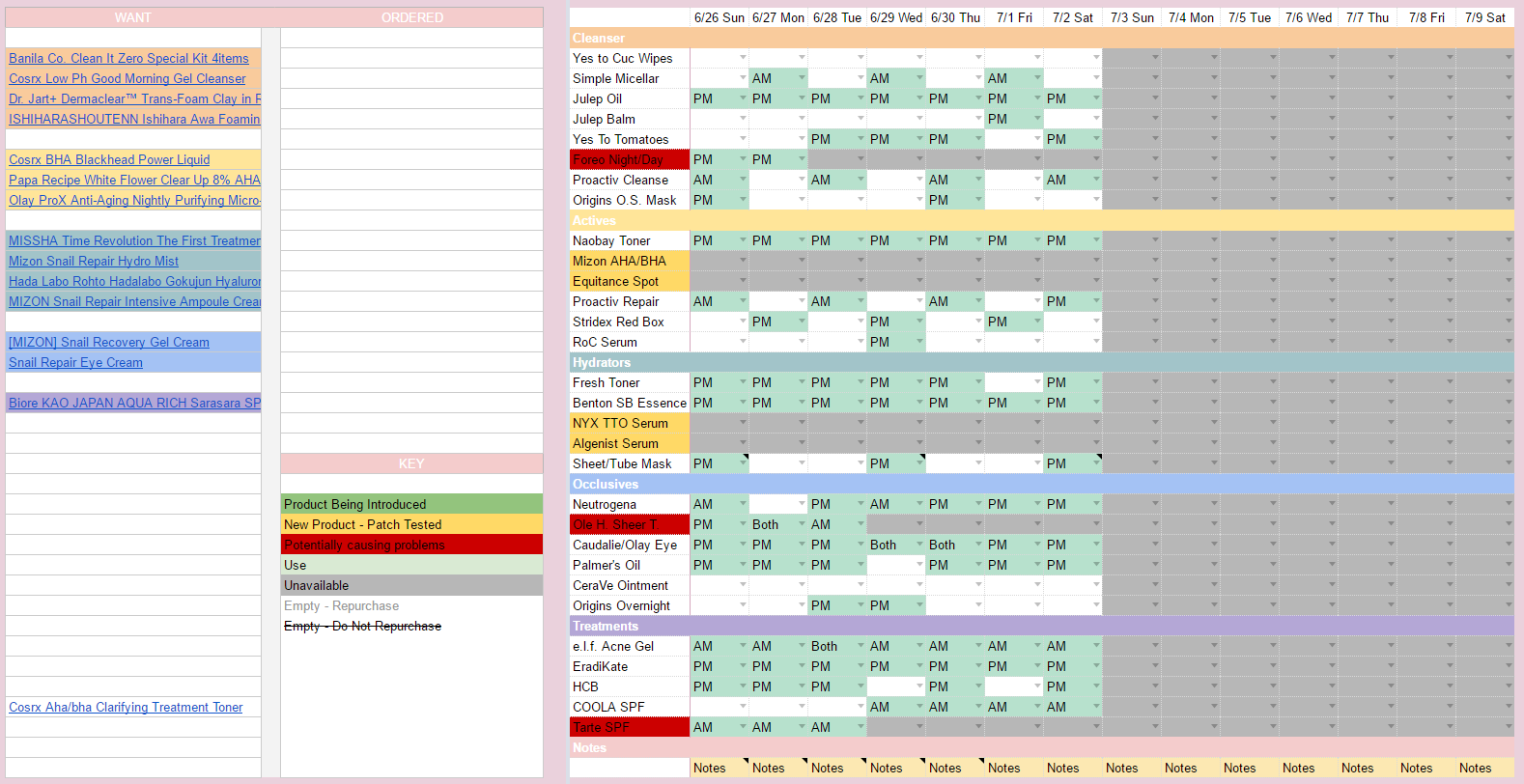Click yellow New Product - Patch Tested cell
Viewport: 1524px width, 784px height.
pos(412,524)
